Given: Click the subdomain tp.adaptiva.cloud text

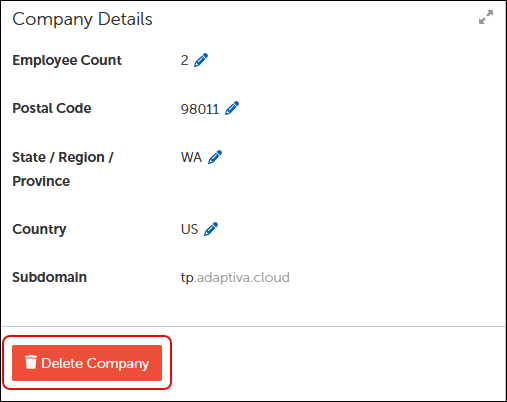Looking at the screenshot, I should (235, 278).
